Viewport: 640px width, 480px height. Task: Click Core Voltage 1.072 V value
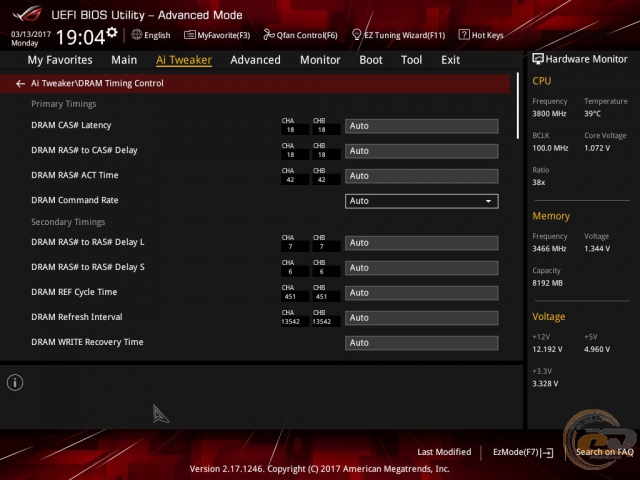(597, 148)
